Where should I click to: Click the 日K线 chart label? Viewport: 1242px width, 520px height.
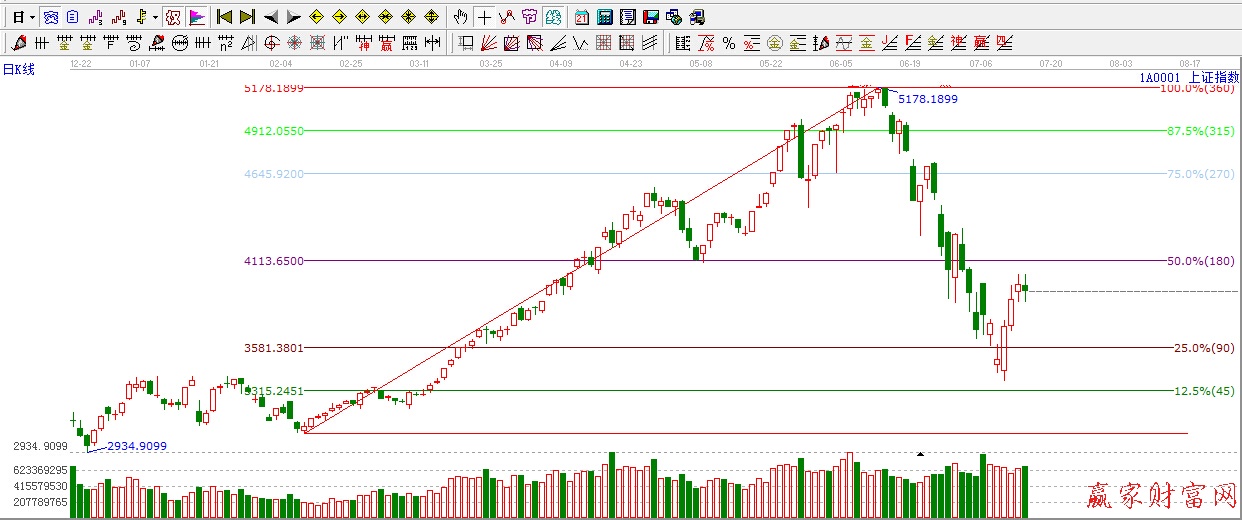(x=19, y=69)
